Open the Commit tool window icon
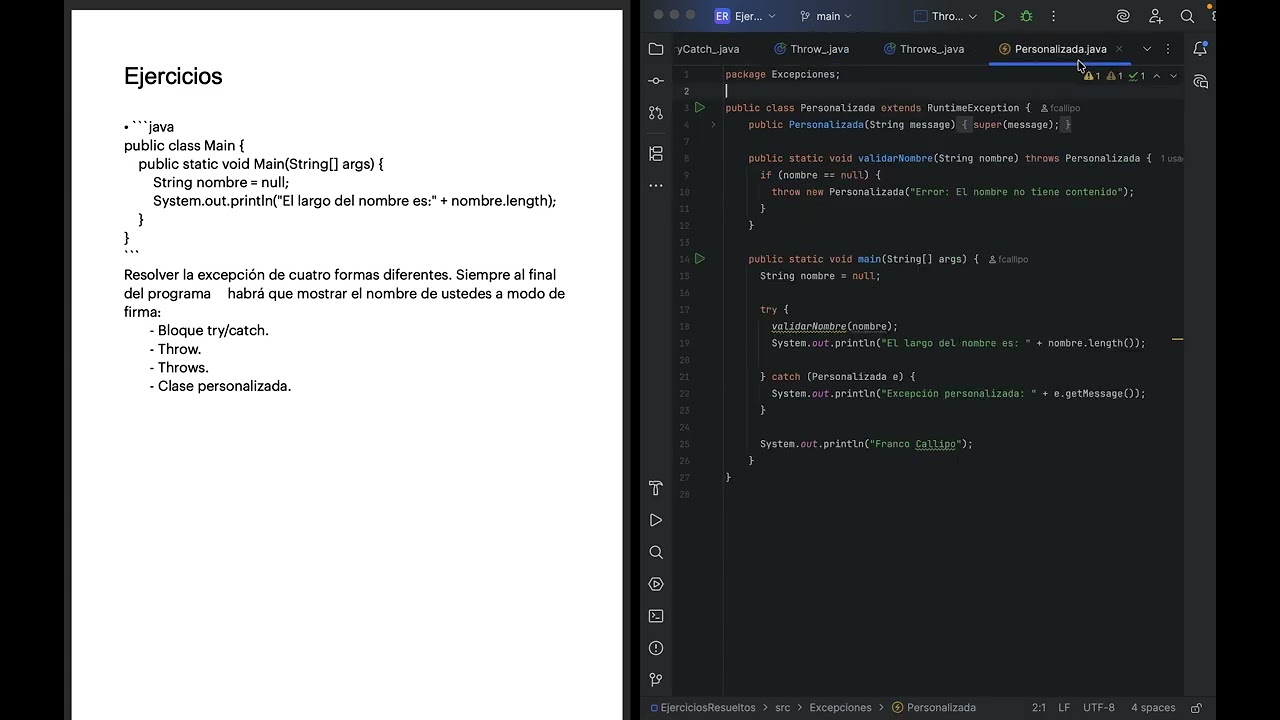This screenshot has width=1280, height=720. pyautogui.click(x=656, y=81)
